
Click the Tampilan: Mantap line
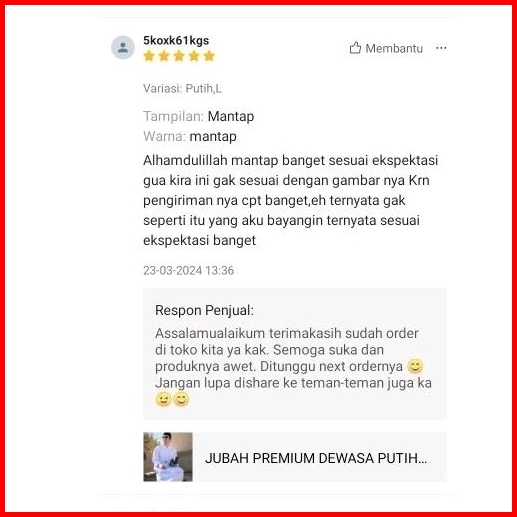pos(199,116)
